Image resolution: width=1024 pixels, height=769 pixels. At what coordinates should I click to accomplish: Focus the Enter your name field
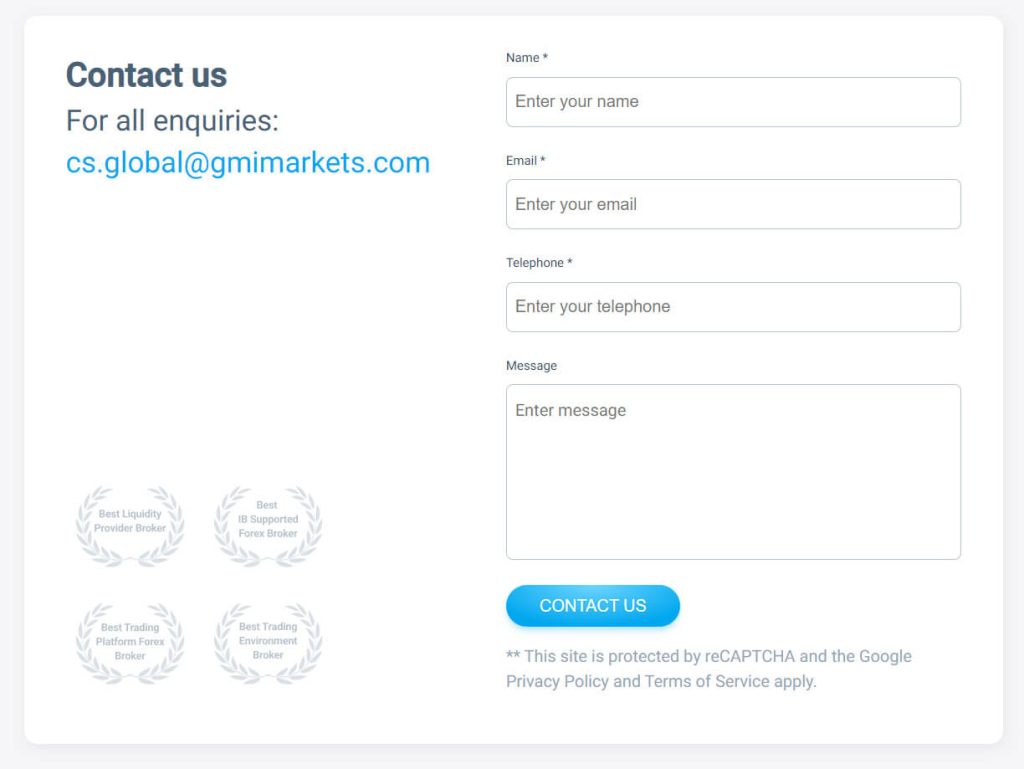click(733, 102)
